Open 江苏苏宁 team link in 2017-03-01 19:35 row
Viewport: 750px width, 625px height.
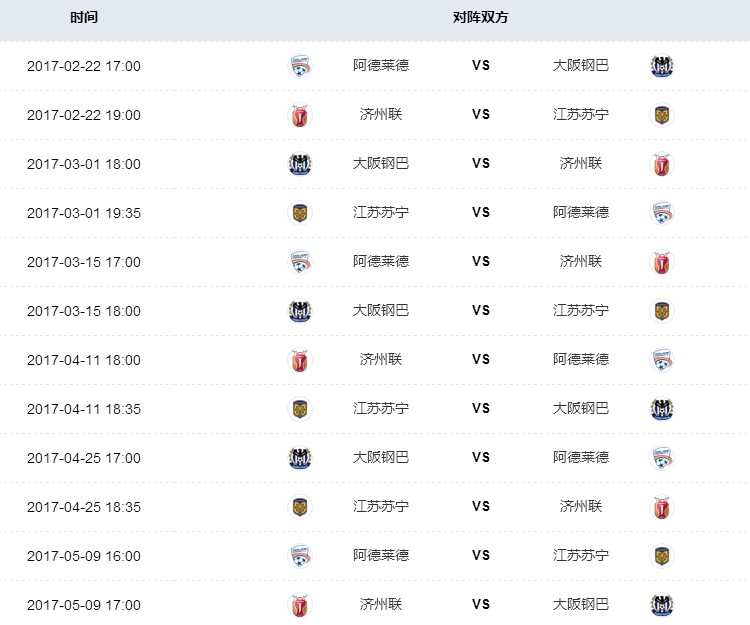point(381,212)
